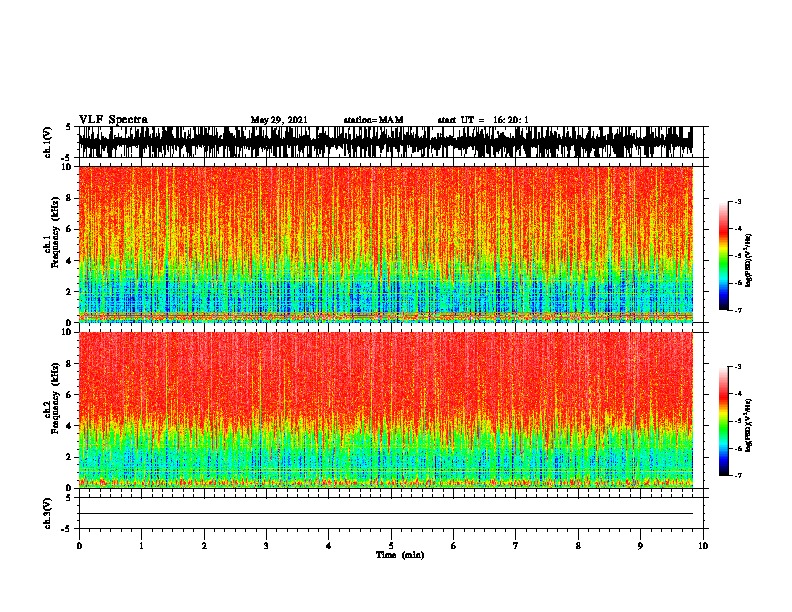Click time axis tick label "3"
The image size is (792, 612).
pyautogui.click(x=266, y=546)
